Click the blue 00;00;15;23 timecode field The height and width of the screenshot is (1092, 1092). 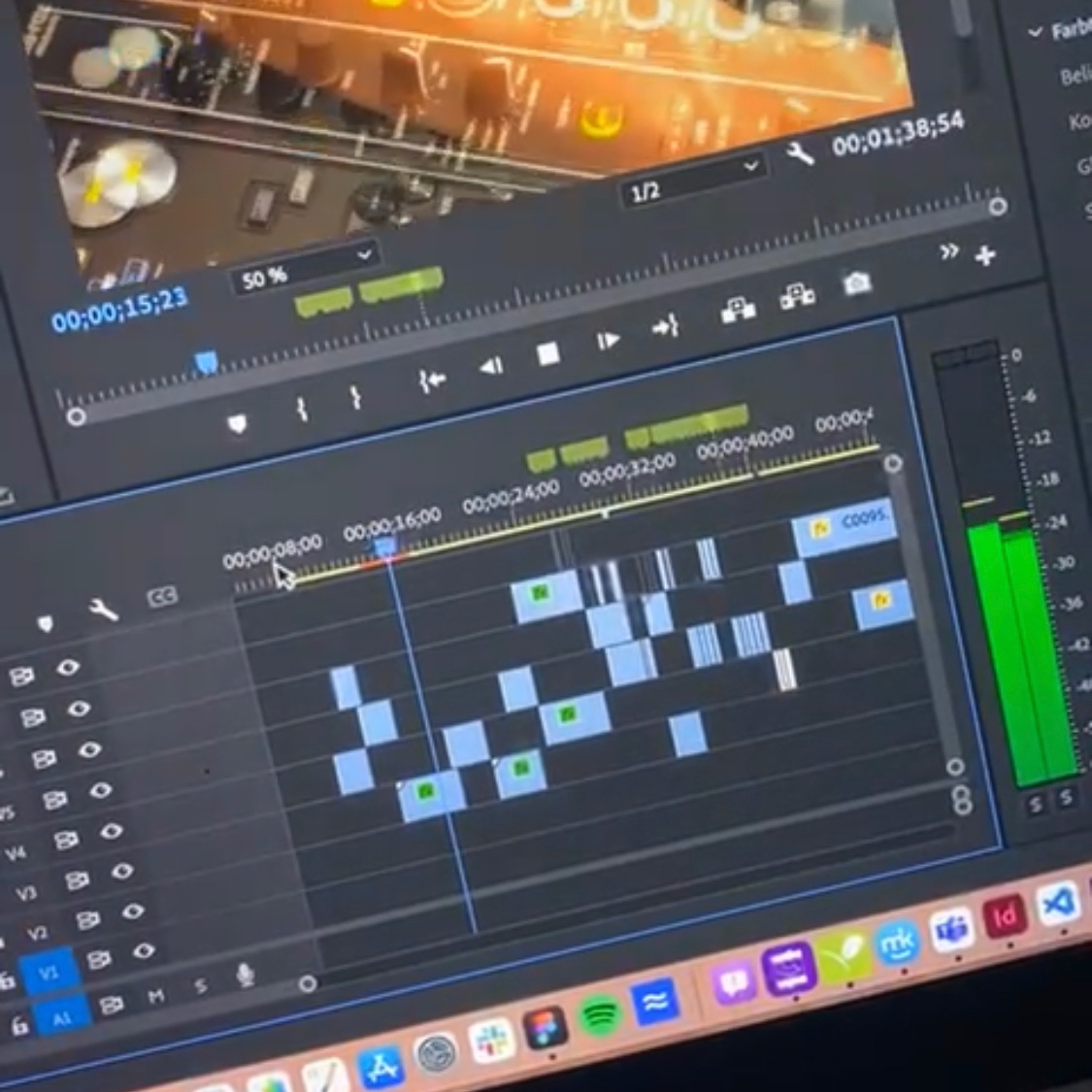pos(119,310)
